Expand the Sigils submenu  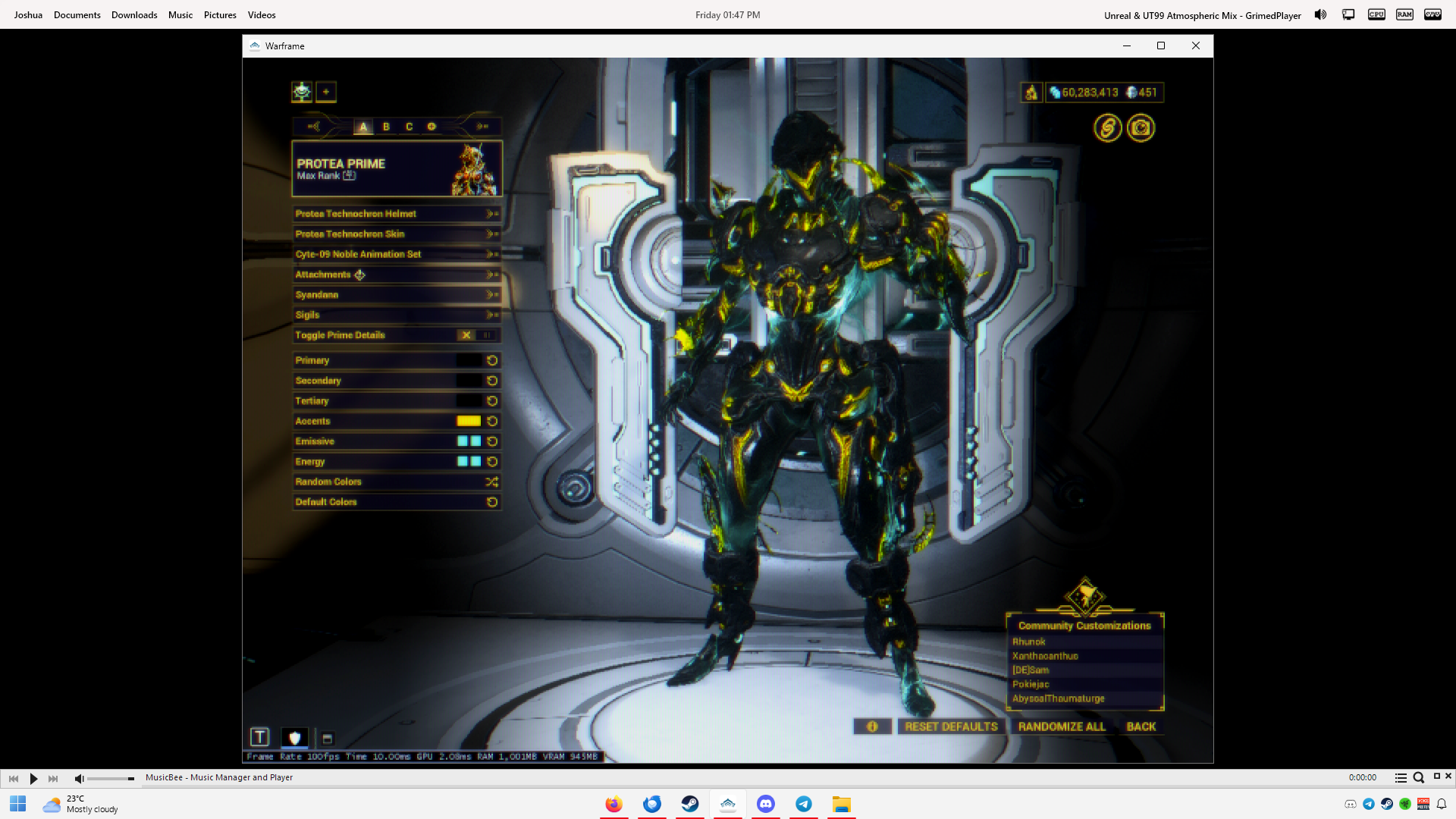397,315
